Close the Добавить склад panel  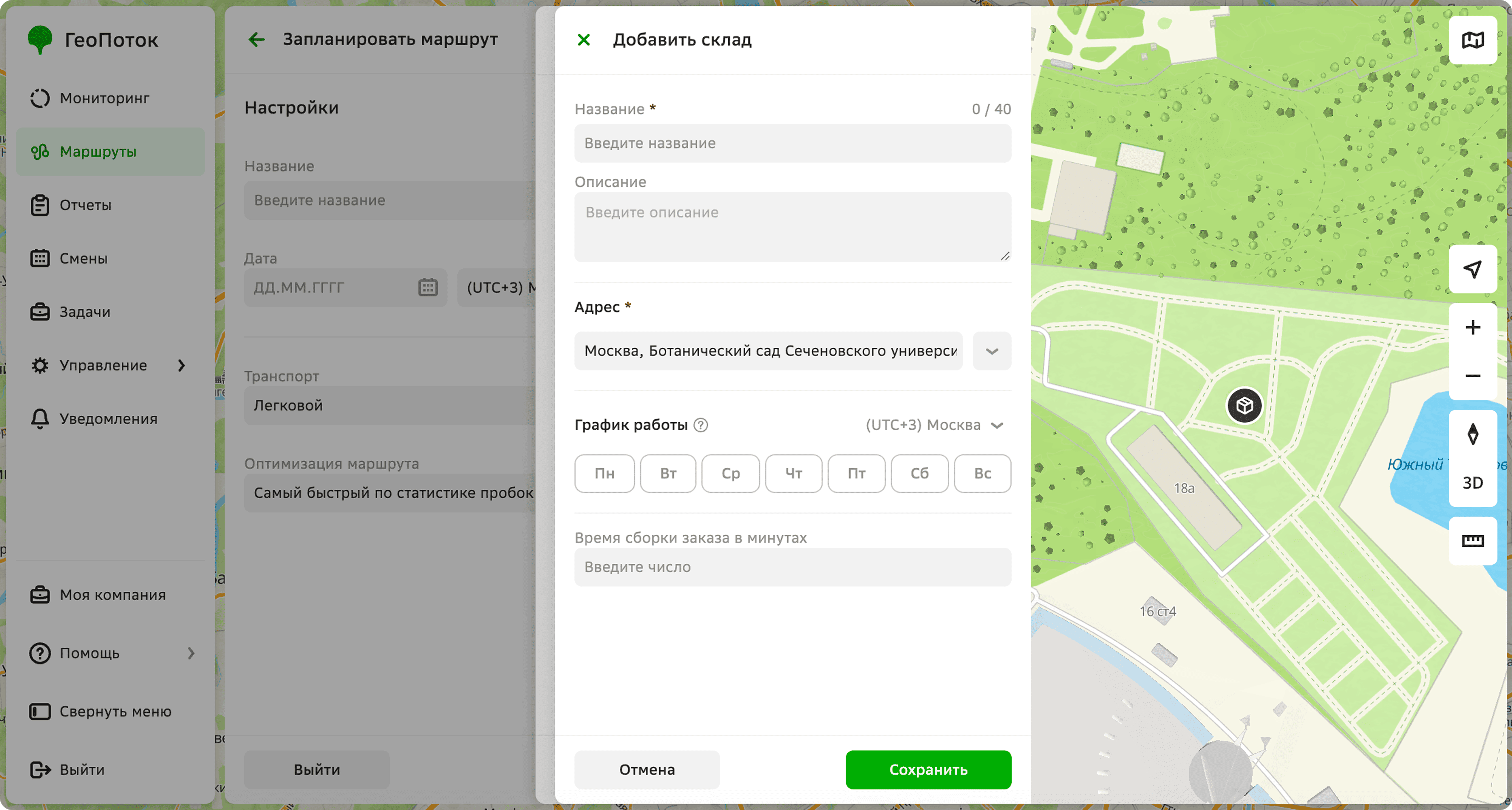[583, 39]
